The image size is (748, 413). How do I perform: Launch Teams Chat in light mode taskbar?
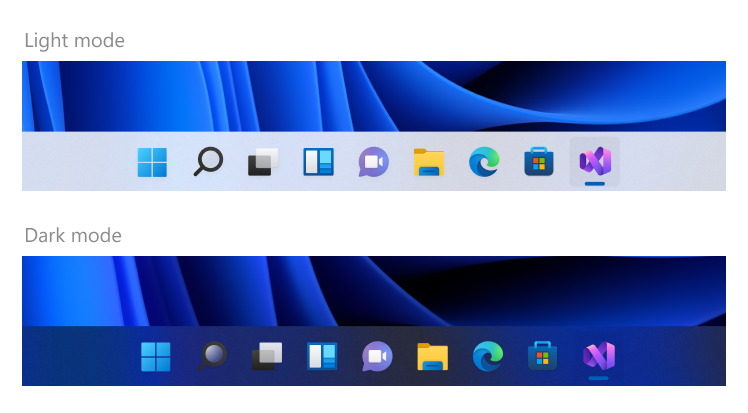[x=374, y=162]
